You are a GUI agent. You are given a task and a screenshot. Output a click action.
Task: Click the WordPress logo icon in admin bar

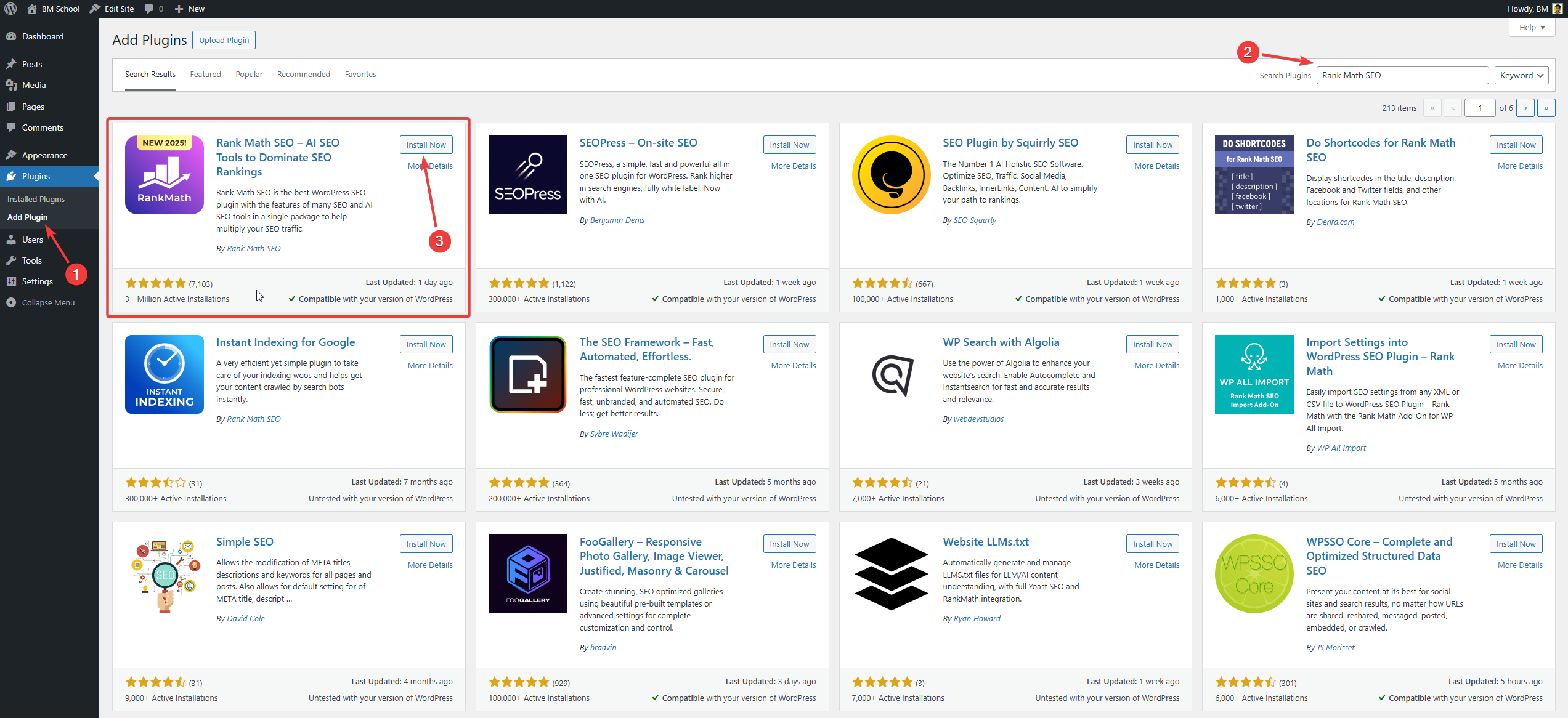click(x=10, y=9)
